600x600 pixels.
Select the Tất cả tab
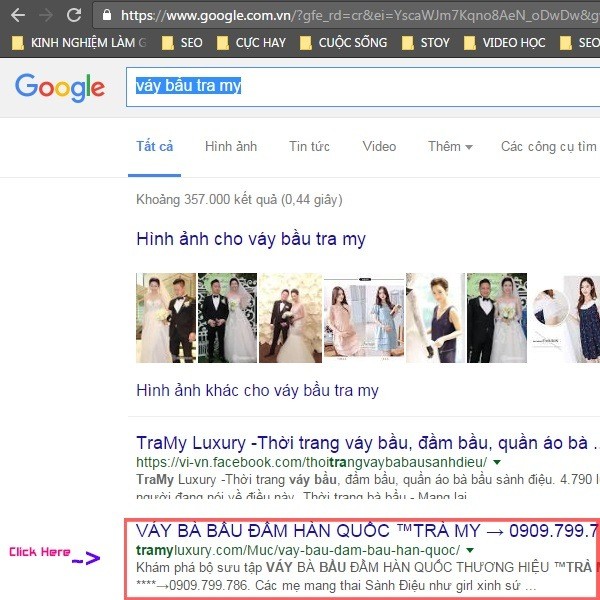(x=155, y=147)
